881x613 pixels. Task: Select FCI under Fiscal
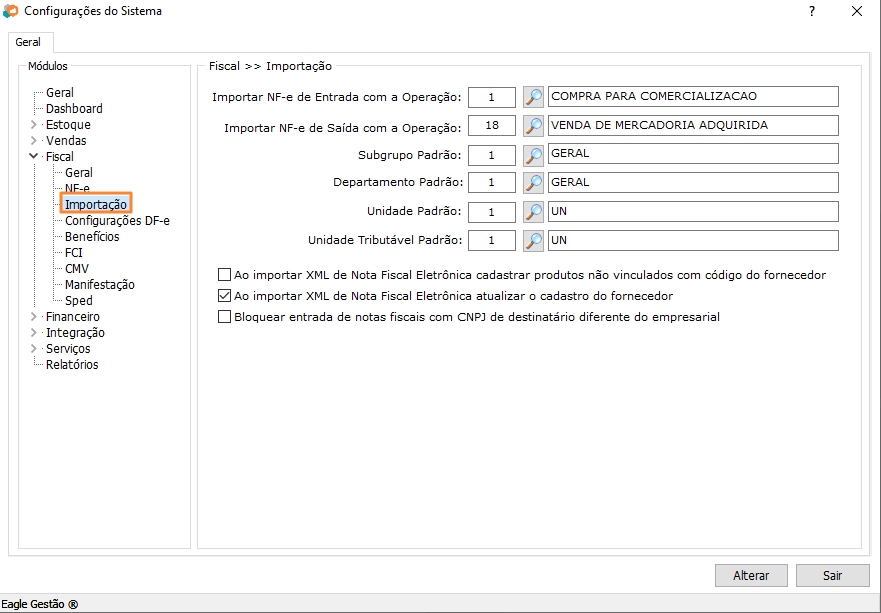click(74, 253)
